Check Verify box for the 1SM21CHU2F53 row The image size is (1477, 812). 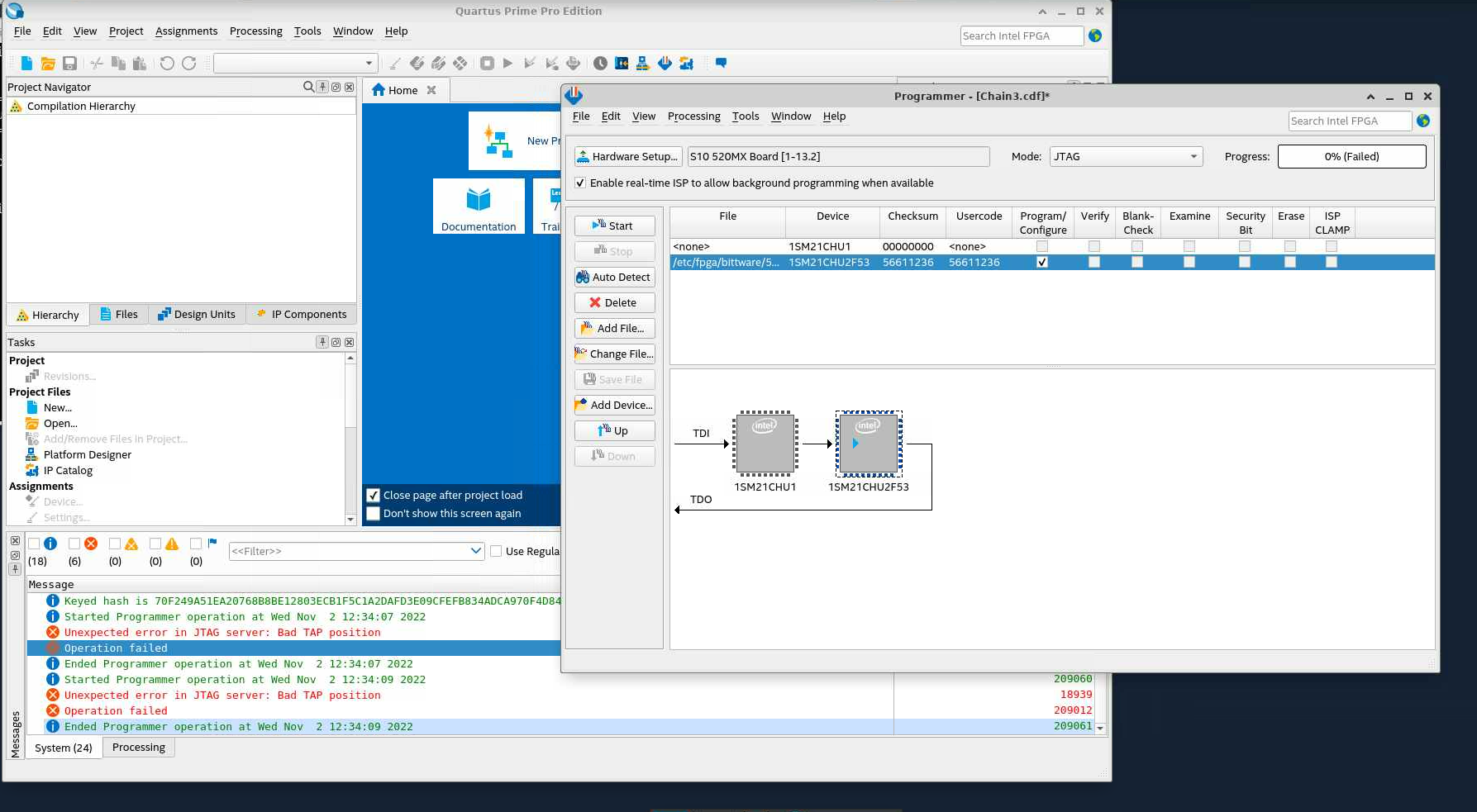1094,262
